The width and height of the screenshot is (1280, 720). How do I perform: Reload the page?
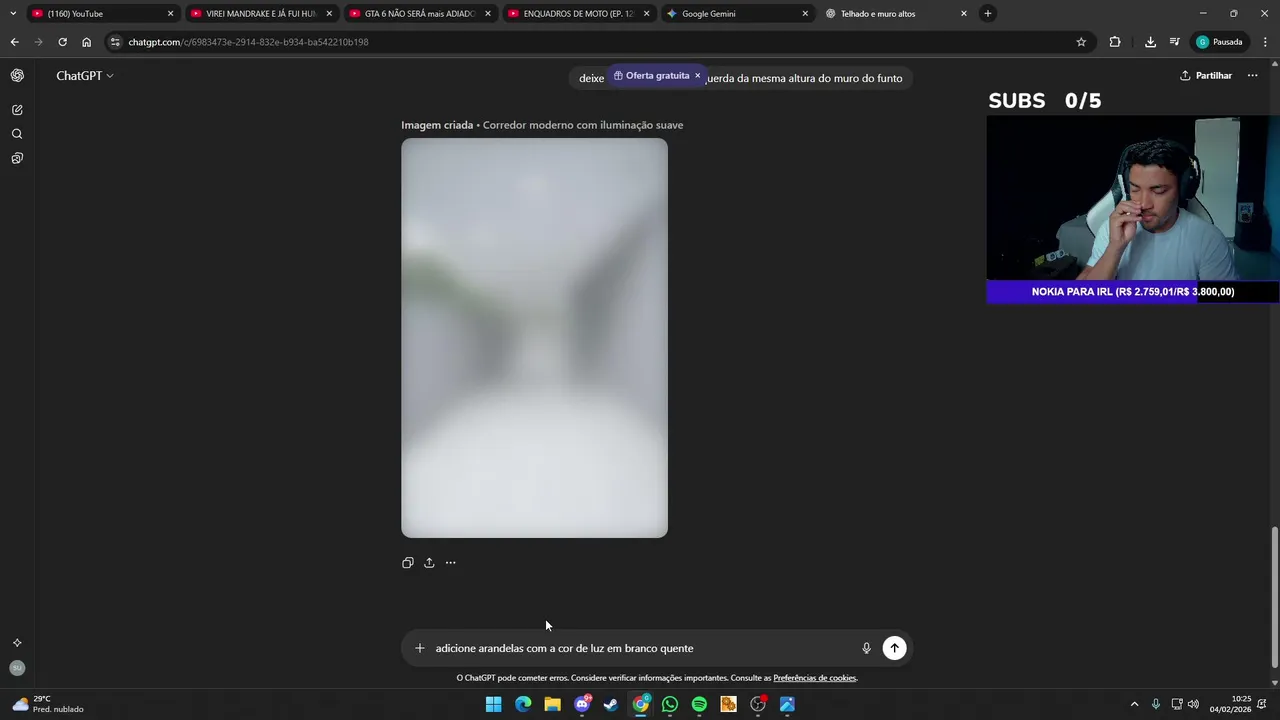point(62,42)
